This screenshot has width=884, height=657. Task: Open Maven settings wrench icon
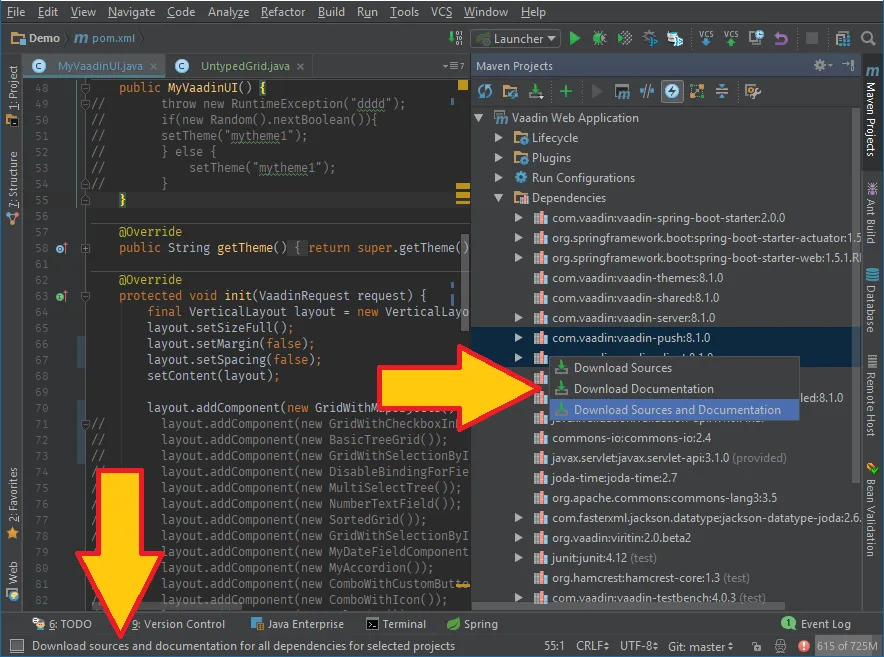coord(753,92)
